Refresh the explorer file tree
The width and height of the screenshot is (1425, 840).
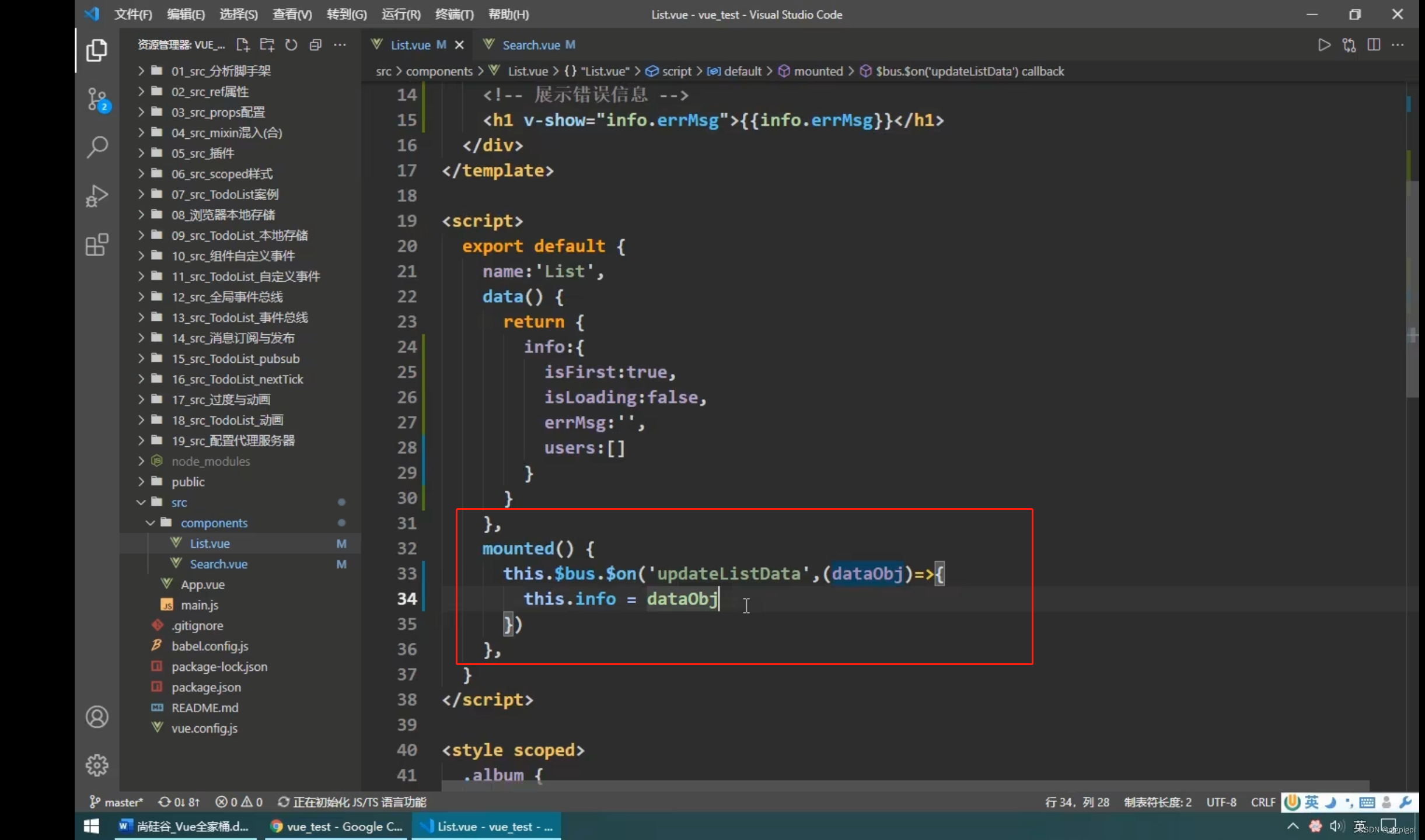coord(291,45)
